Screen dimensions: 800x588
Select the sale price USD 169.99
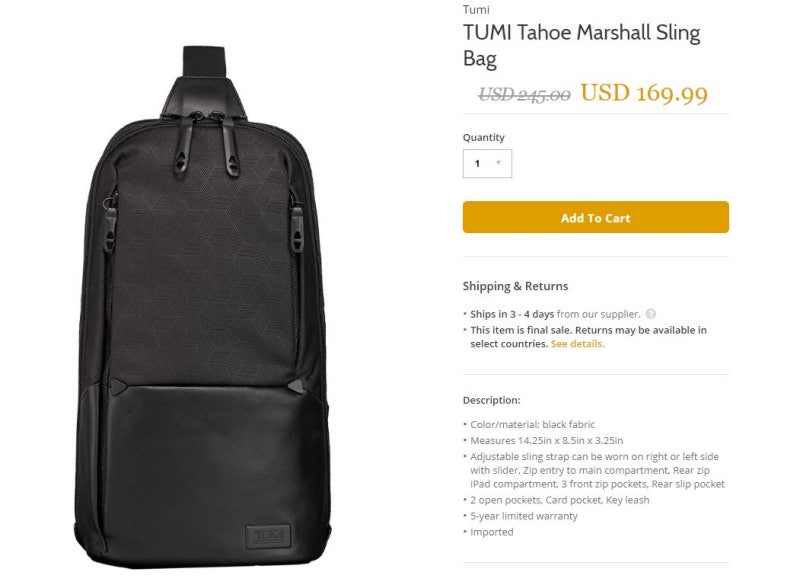click(x=644, y=93)
